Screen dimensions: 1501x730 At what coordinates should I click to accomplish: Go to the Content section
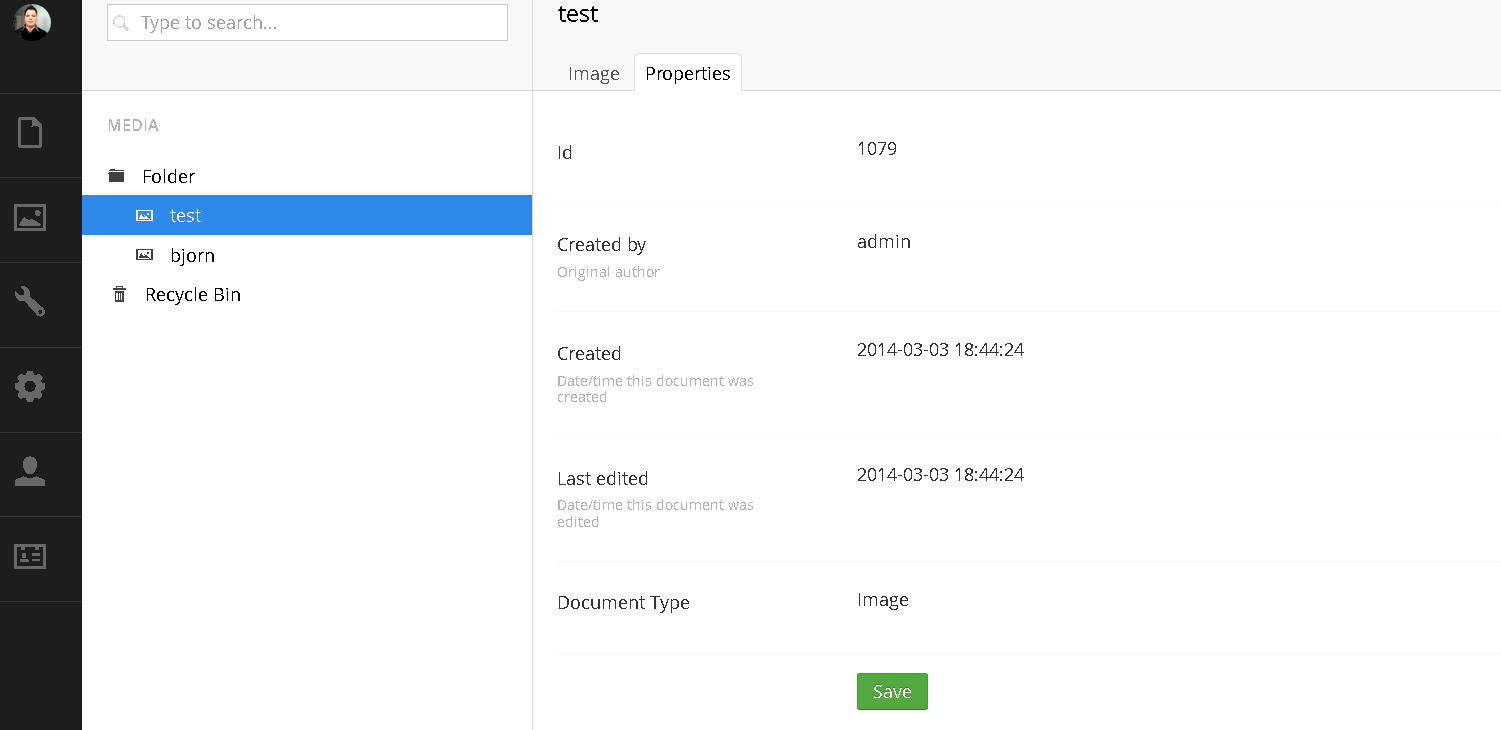[x=30, y=133]
